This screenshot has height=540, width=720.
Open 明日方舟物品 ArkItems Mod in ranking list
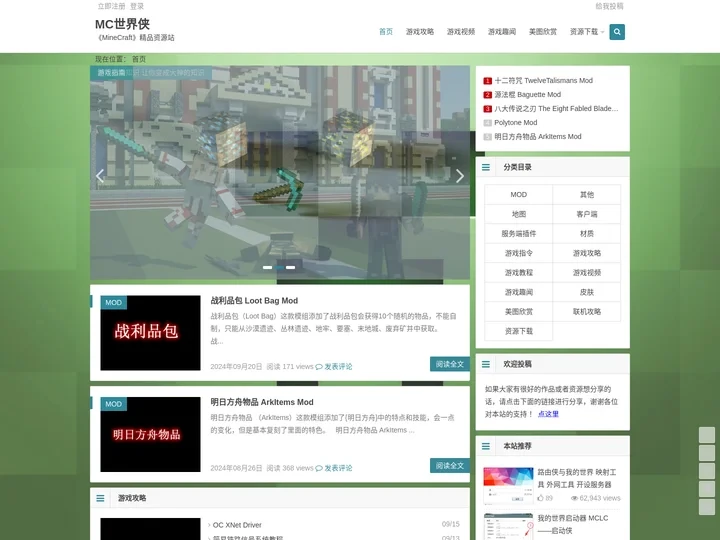(538, 137)
